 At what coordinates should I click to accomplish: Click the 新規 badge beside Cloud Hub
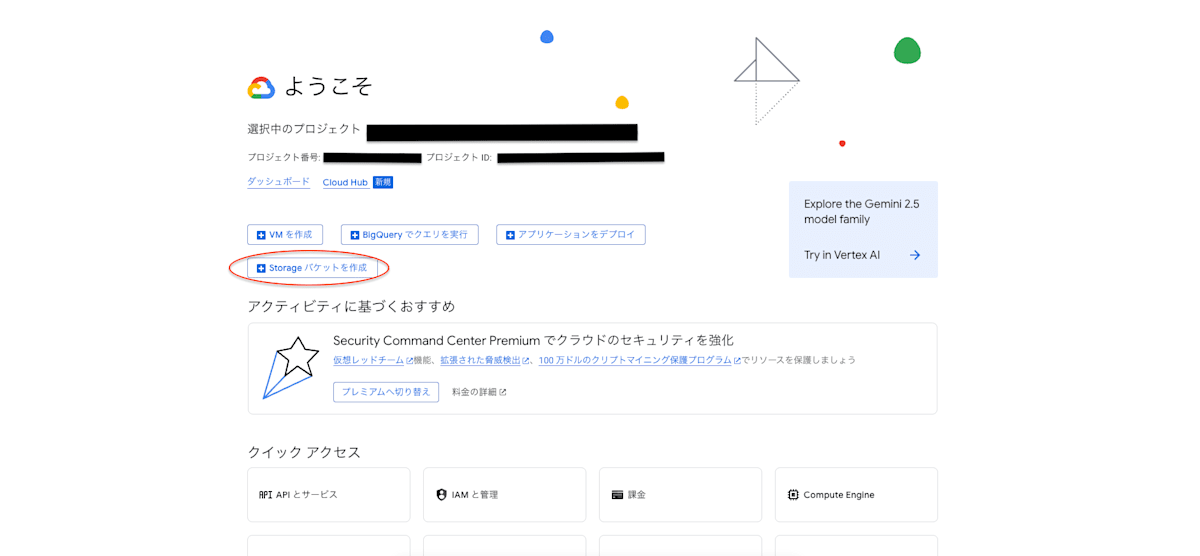383,182
